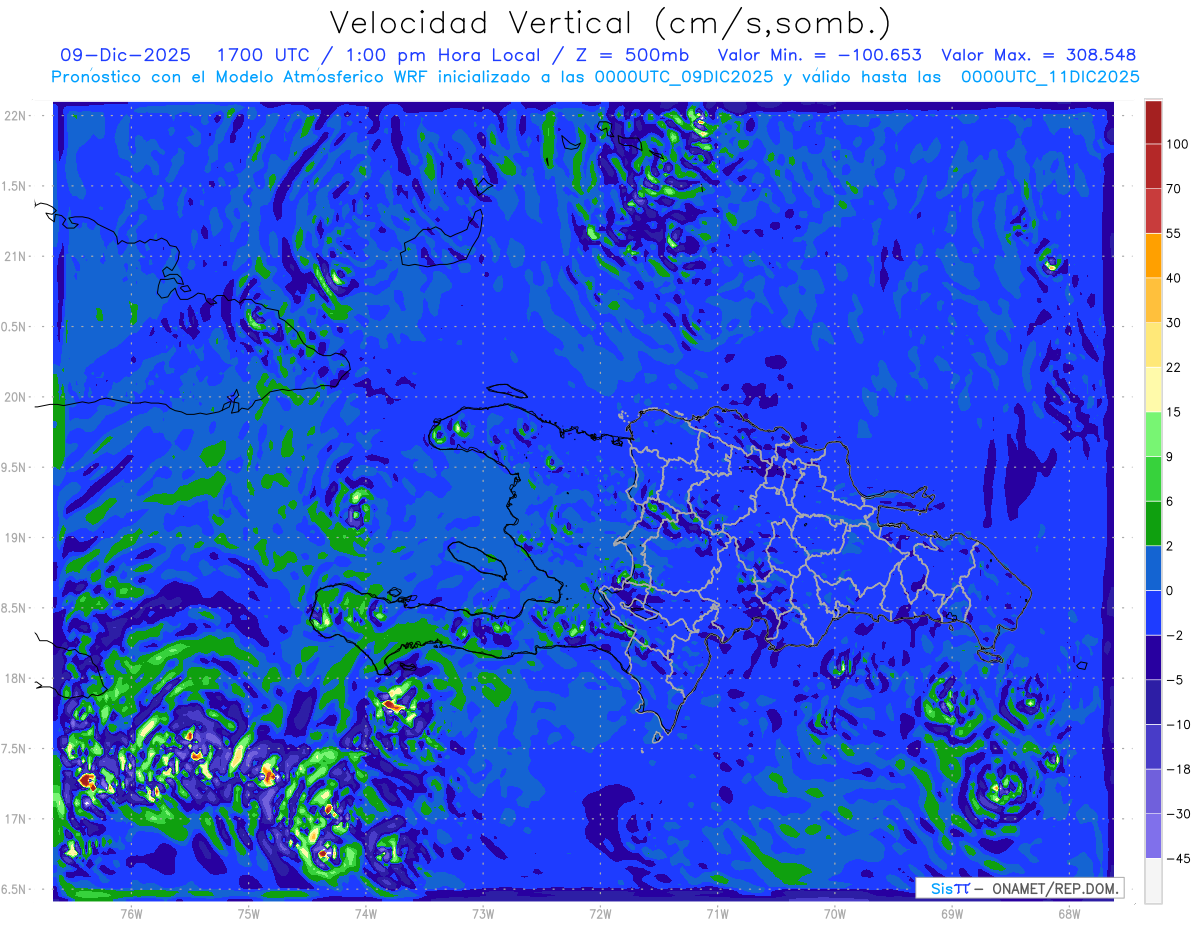Click the blue swatch between 0 and 2

tap(1153, 568)
